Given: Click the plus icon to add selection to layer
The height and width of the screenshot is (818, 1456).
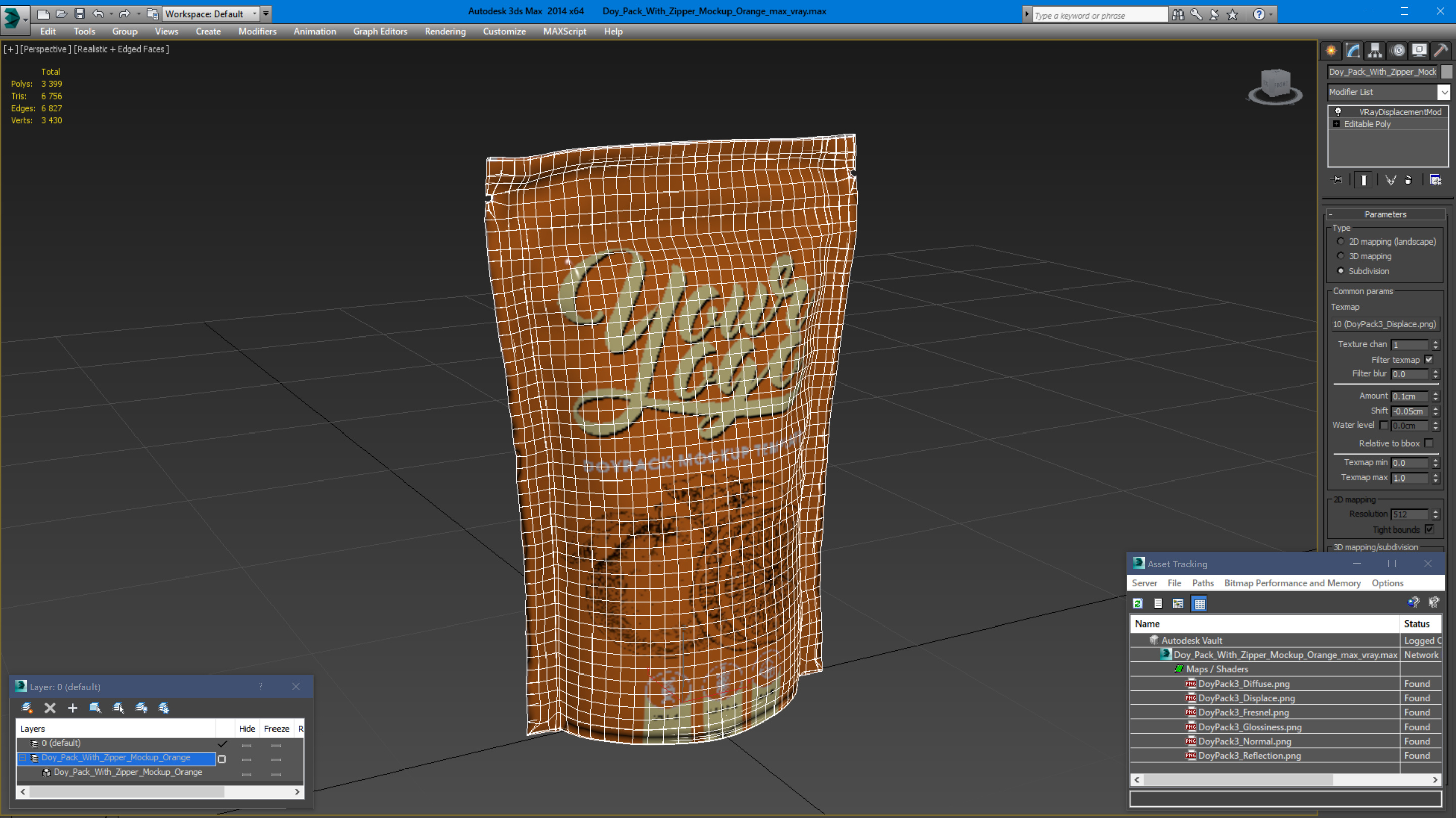Looking at the screenshot, I should [x=72, y=708].
